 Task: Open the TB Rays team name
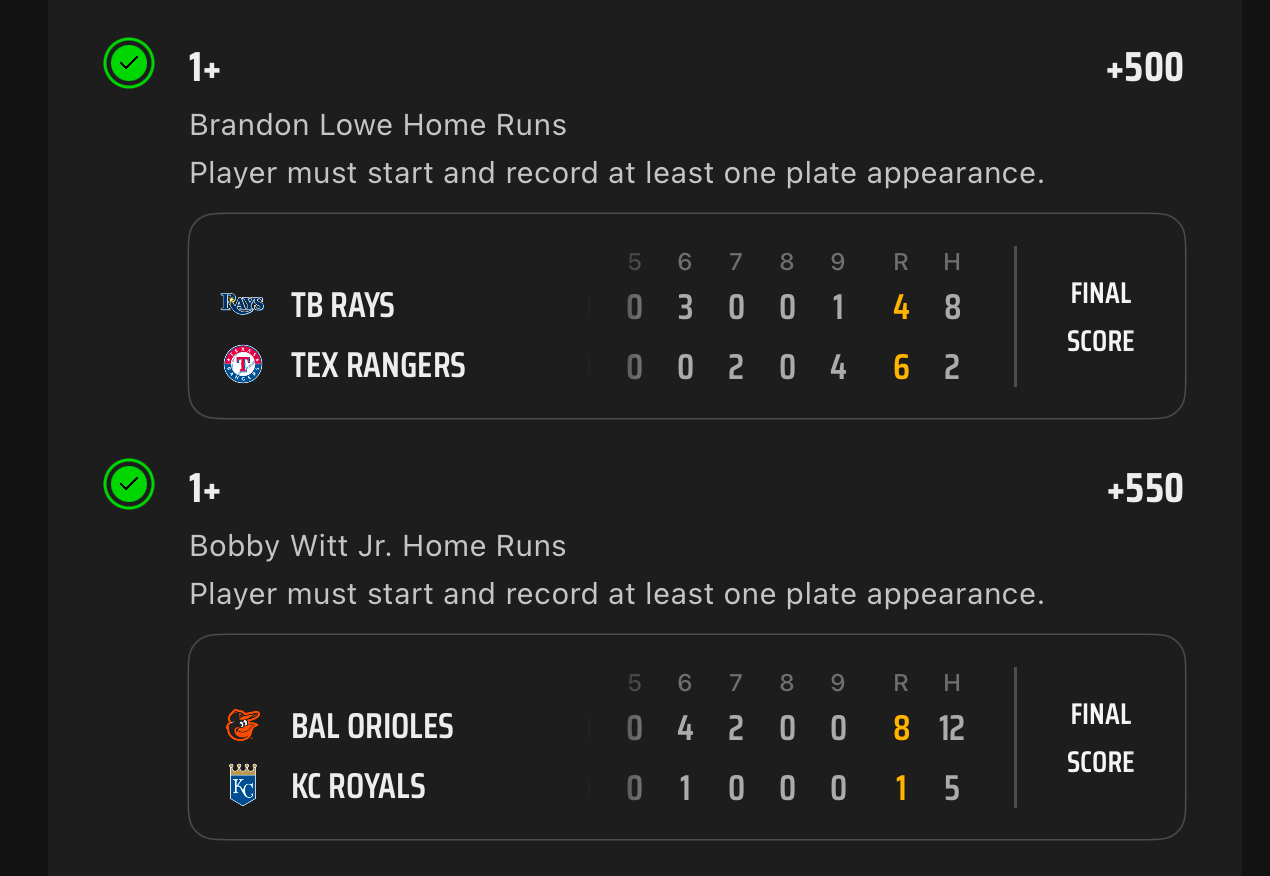(343, 305)
